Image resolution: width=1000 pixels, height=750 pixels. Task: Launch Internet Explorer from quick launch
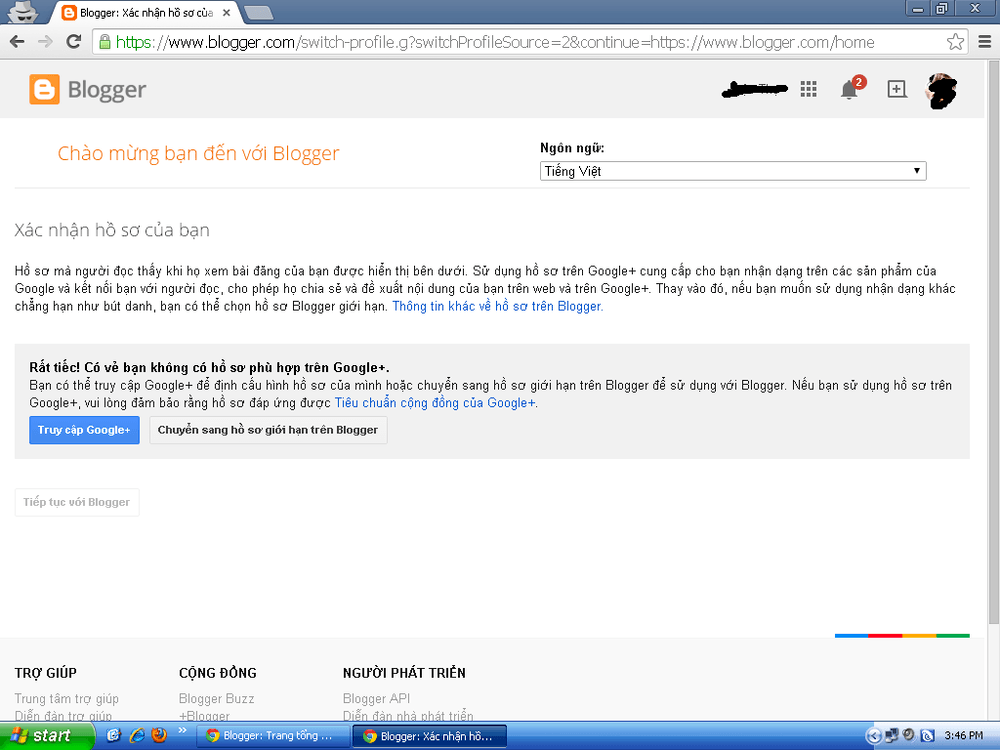point(136,735)
